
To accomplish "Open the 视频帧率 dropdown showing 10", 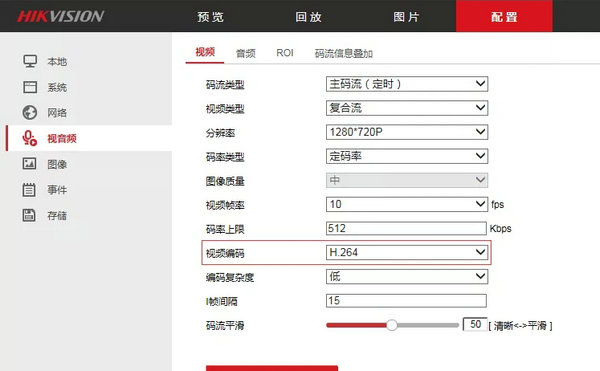I will (407, 204).
